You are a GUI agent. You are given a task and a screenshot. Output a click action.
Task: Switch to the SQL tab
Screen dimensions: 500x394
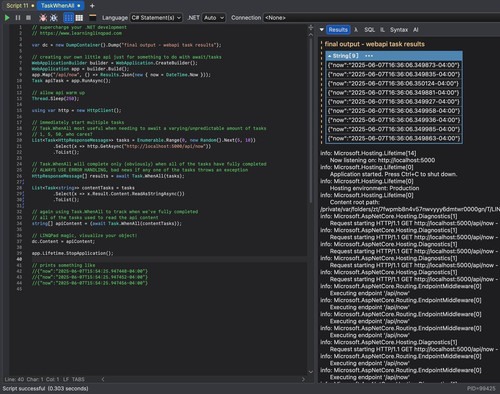369,30
